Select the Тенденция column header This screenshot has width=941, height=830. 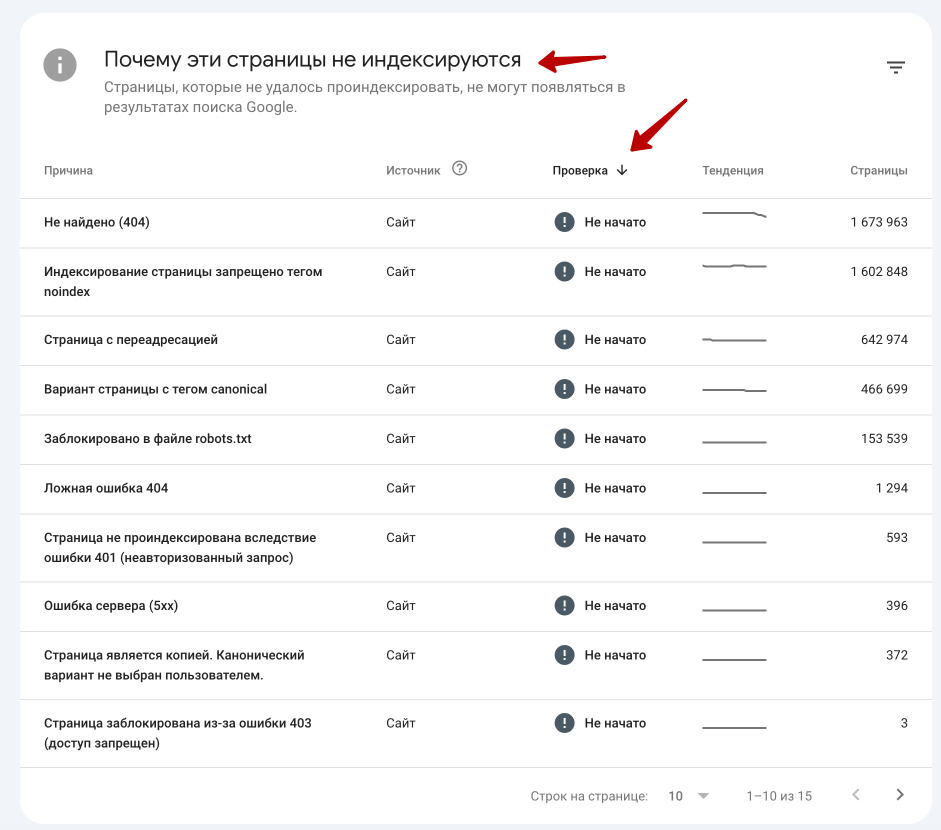pos(733,170)
